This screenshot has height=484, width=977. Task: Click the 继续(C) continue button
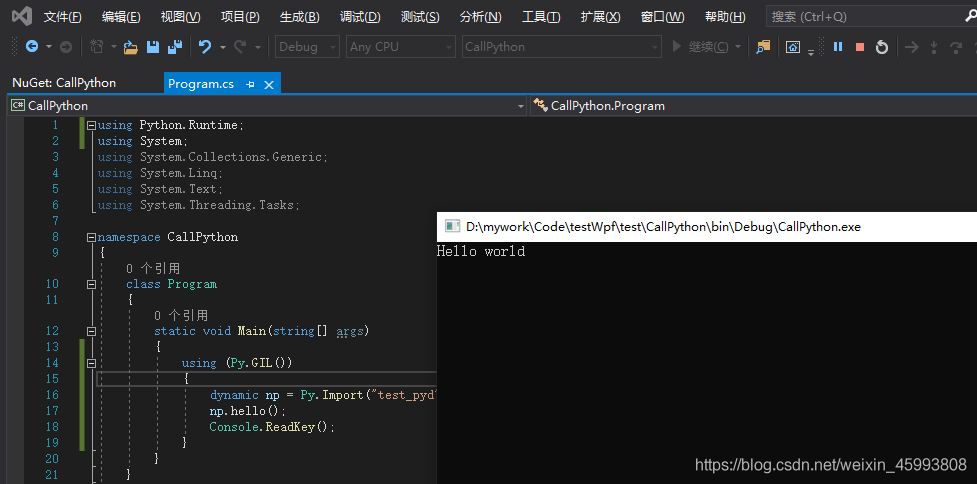click(700, 47)
